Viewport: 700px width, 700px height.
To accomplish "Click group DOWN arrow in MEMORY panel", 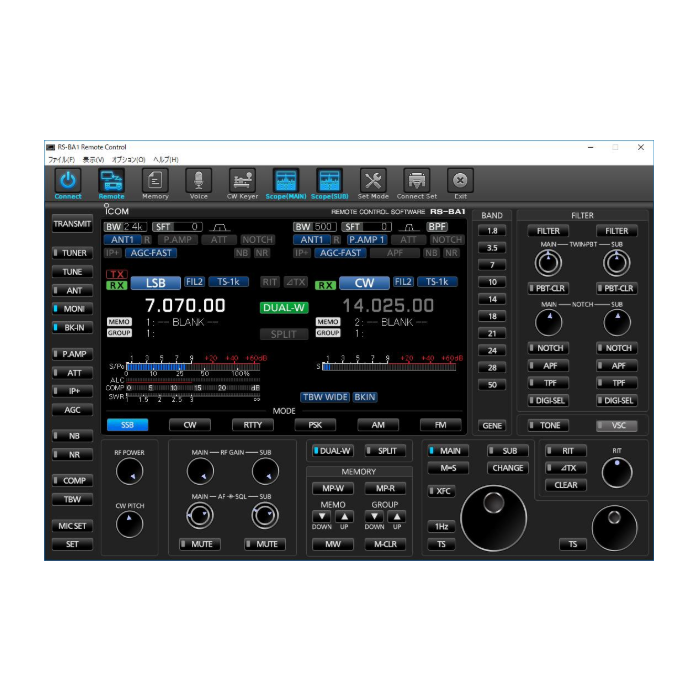I will click(374, 517).
